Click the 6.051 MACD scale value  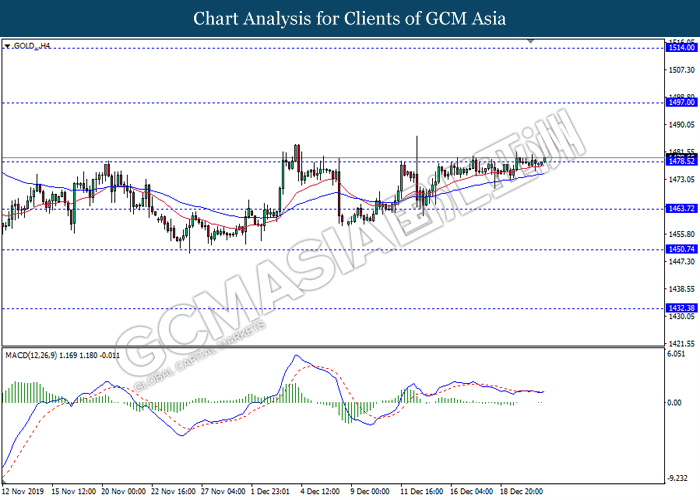[676, 354]
